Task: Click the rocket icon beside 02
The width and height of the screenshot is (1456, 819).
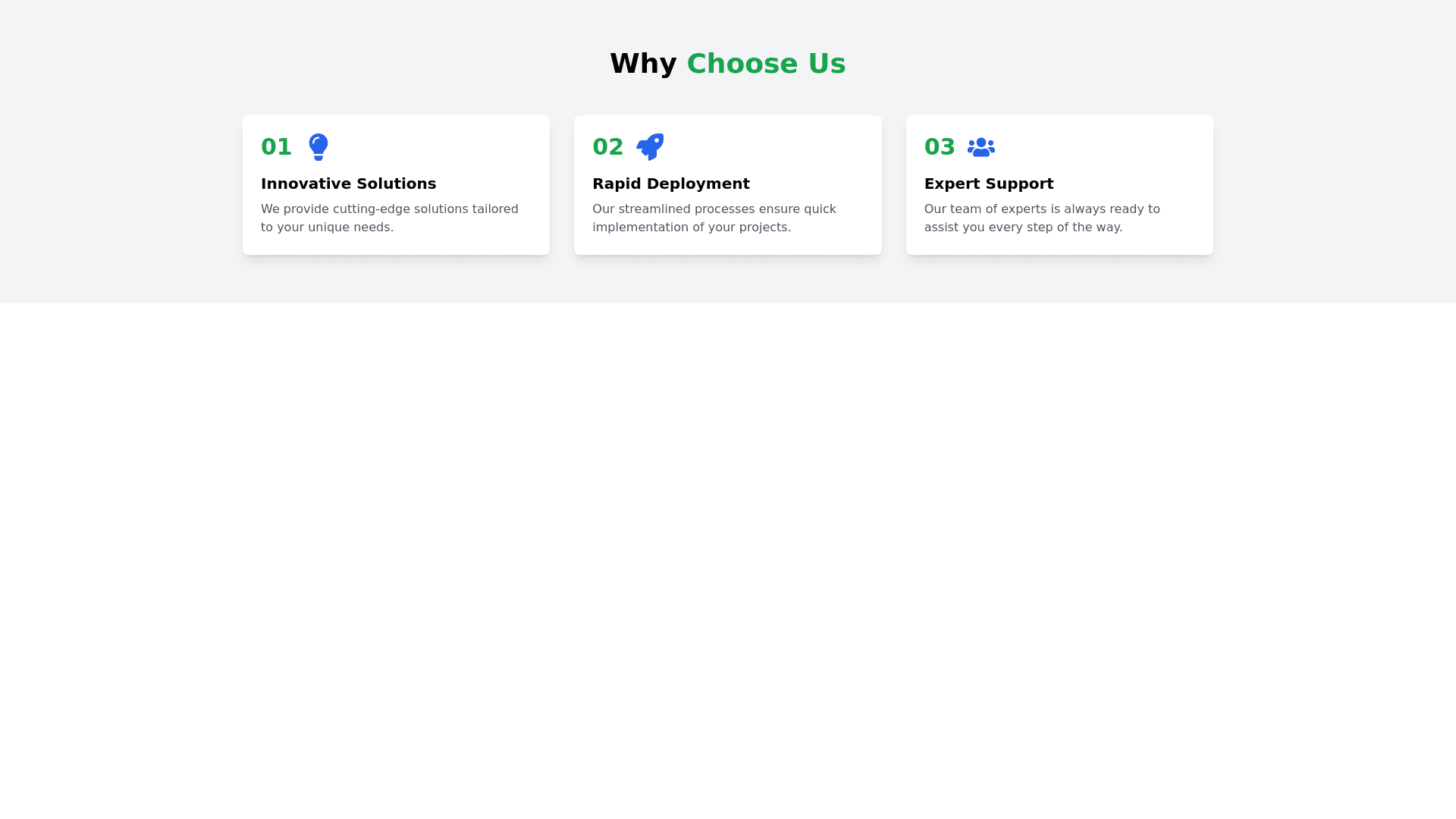Action: [650, 147]
